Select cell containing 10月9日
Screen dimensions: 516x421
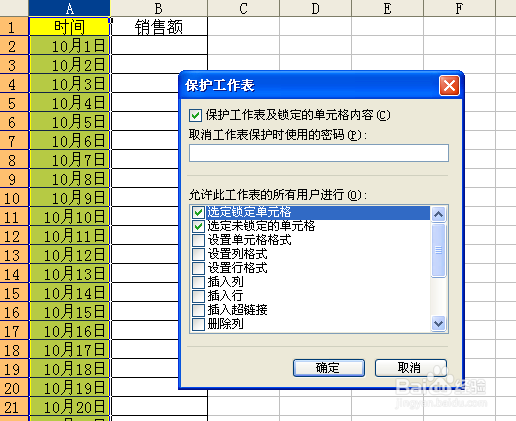[x=69, y=198]
